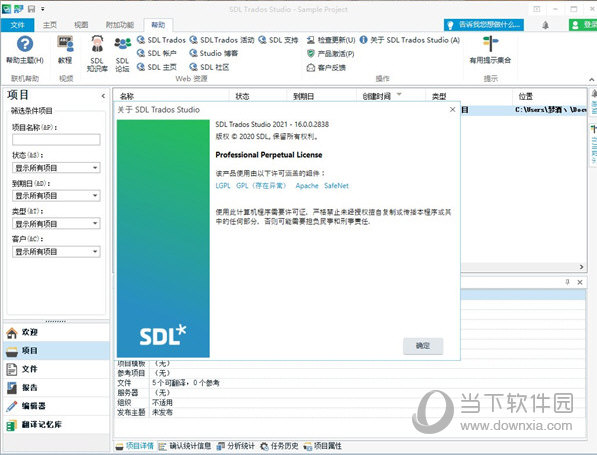This screenshot has height=455, width=597.
Task: Go to the Projects view
Action: click(56, 351)
